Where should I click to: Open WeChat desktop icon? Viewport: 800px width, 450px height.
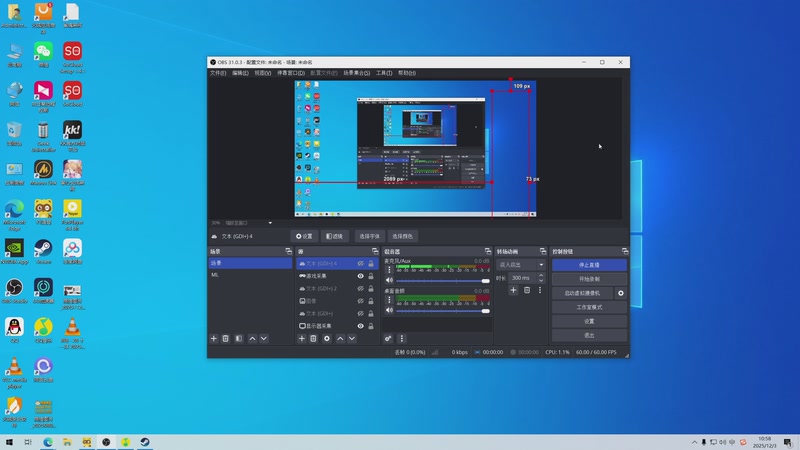coord(43,55)
